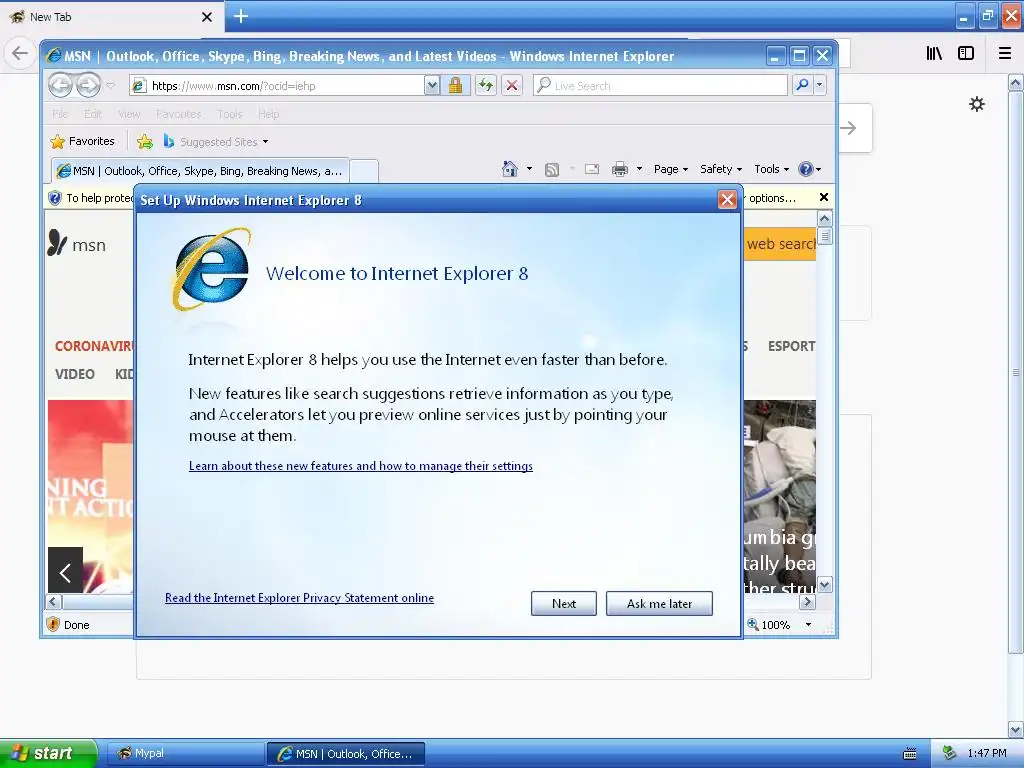Open blank new tab button in IE
The width and height of the screenshot is (1024, 768).
pyautogui.click(x=364, y=171)
